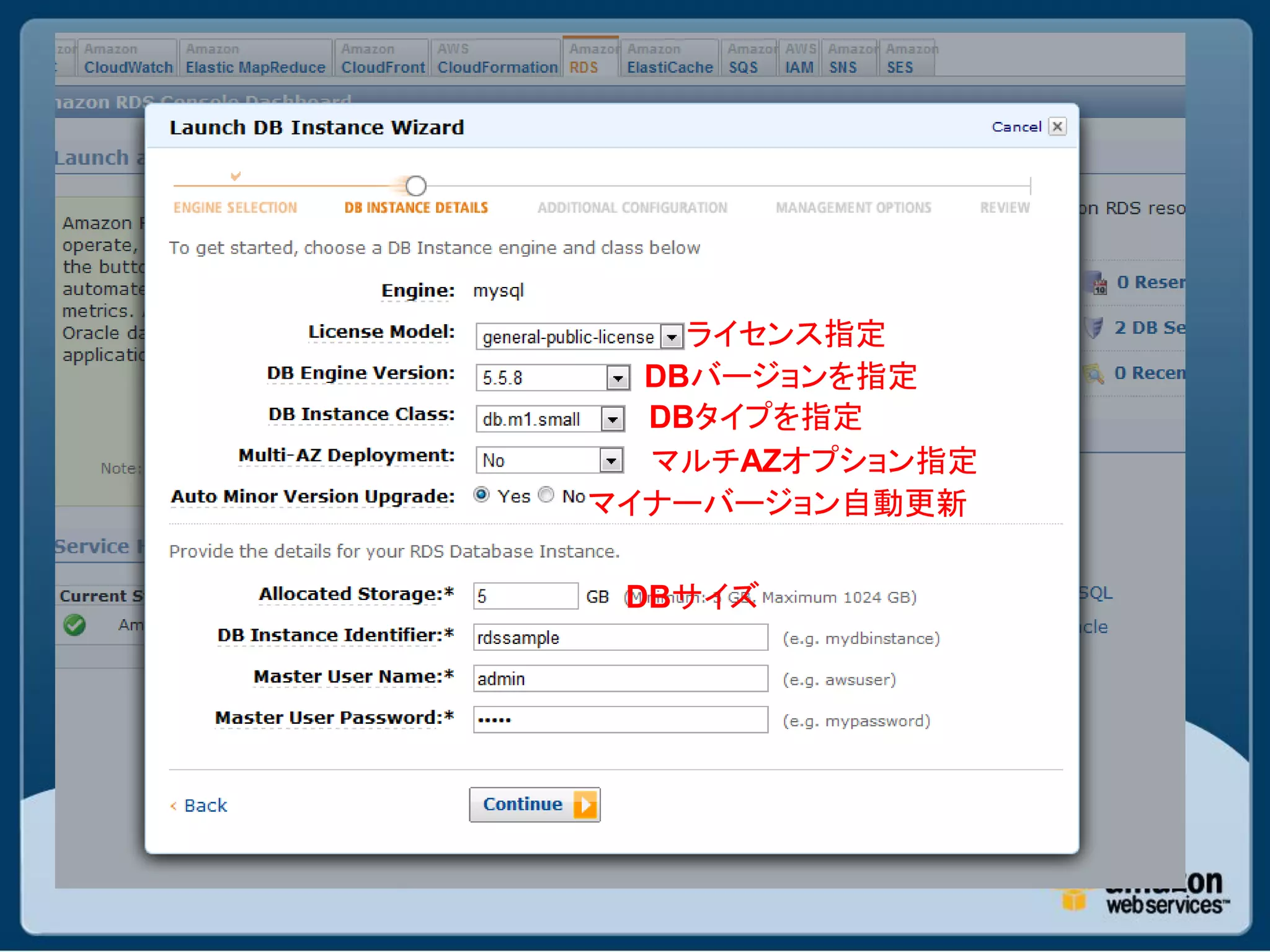
Task: Switch to the Amazon SNS tab
Action: point(850,58)
